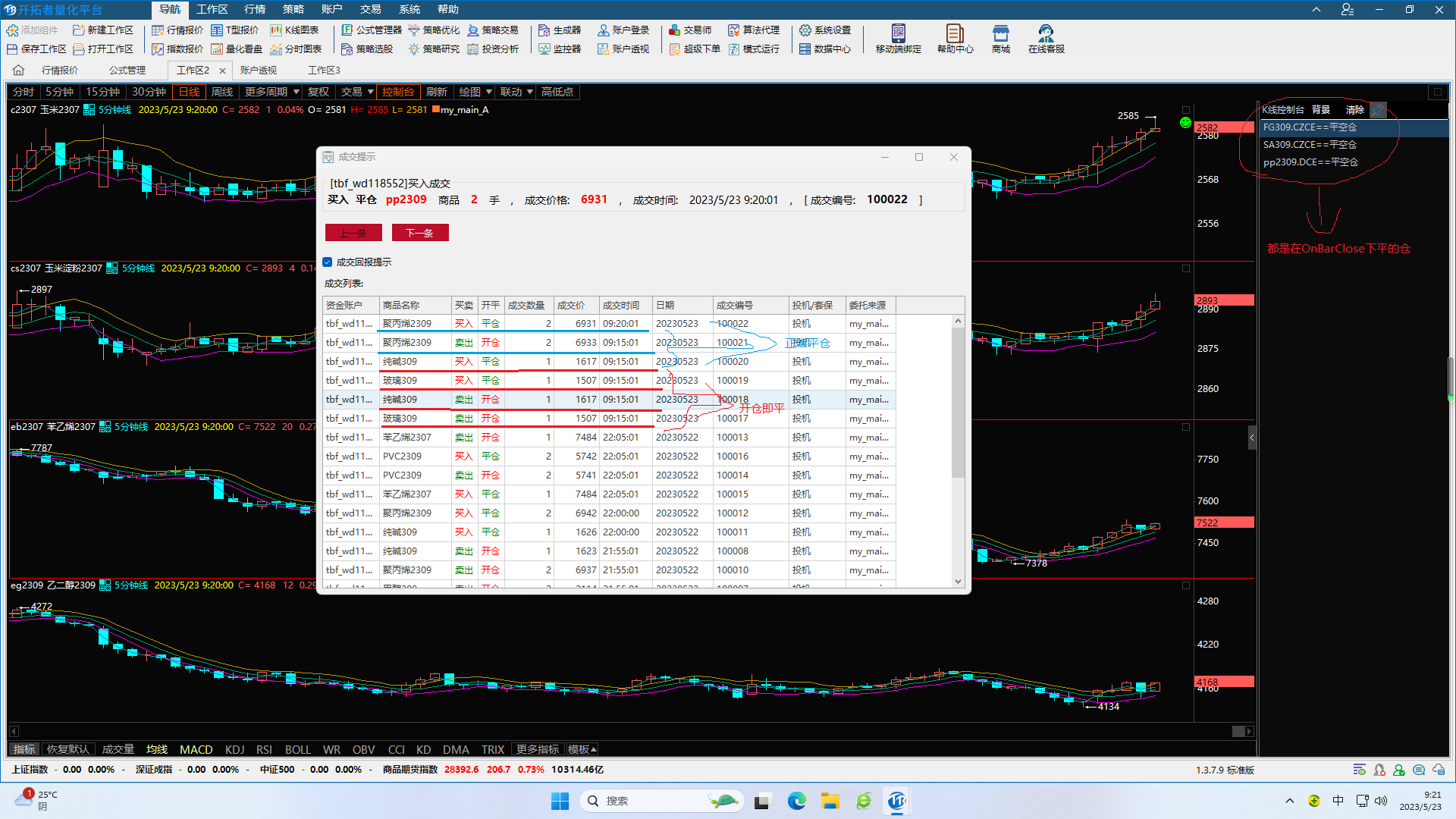Click 刷新 to refresh the chart
Screen dimensions: 1456x819
pyautogui.click(x=437, y=92)
